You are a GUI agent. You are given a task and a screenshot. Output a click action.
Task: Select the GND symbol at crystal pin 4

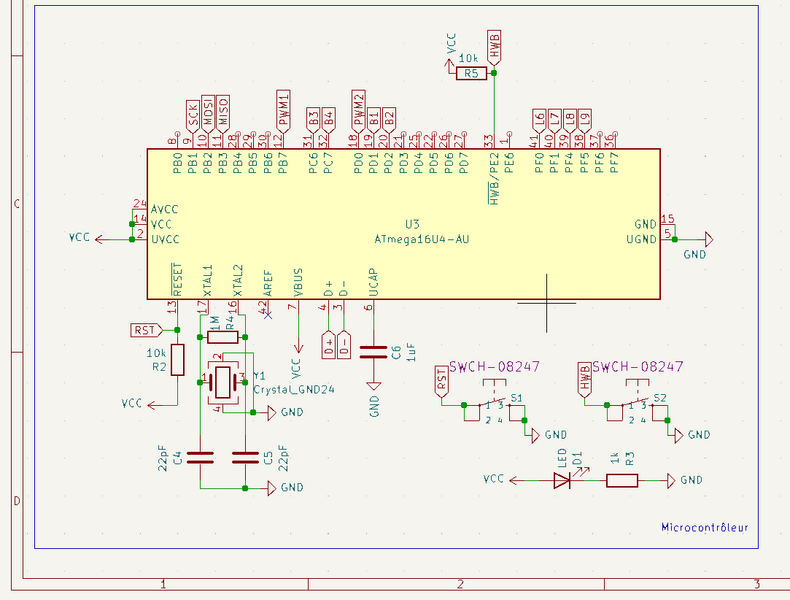pos(271,413)
